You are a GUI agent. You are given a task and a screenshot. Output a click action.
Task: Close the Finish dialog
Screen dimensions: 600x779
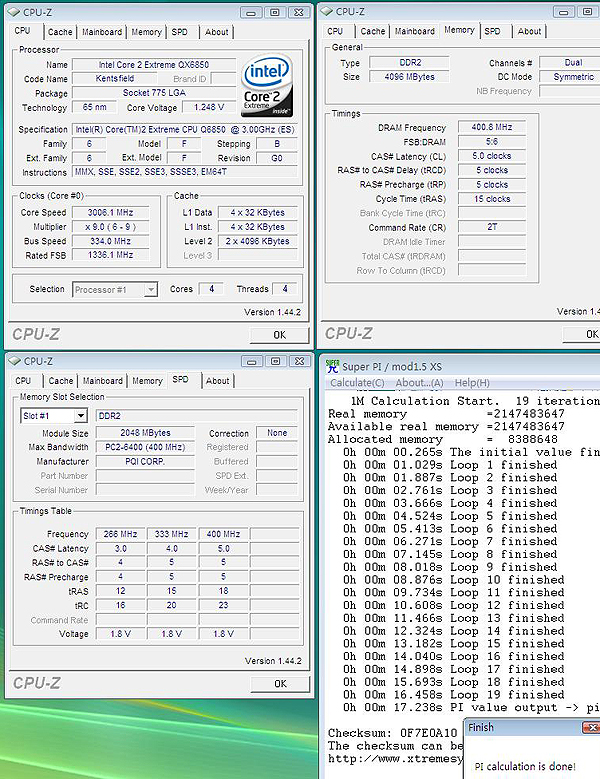click(591, 728)
